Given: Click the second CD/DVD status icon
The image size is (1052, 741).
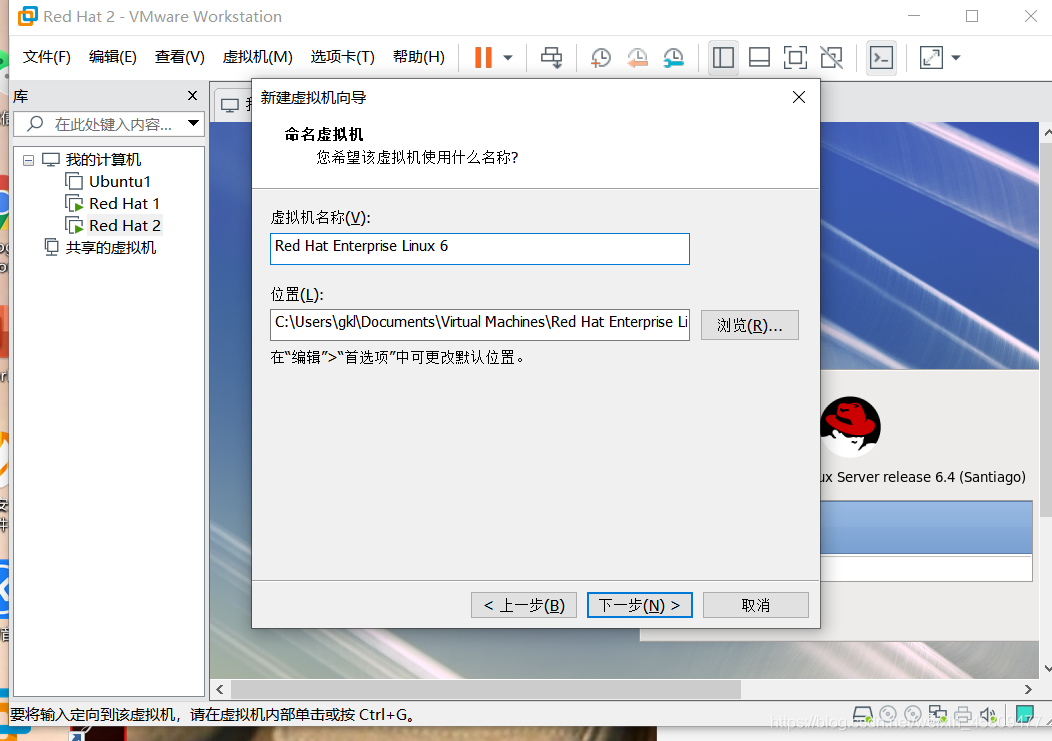Looking at the screenshot, I should tap(912, 714).
